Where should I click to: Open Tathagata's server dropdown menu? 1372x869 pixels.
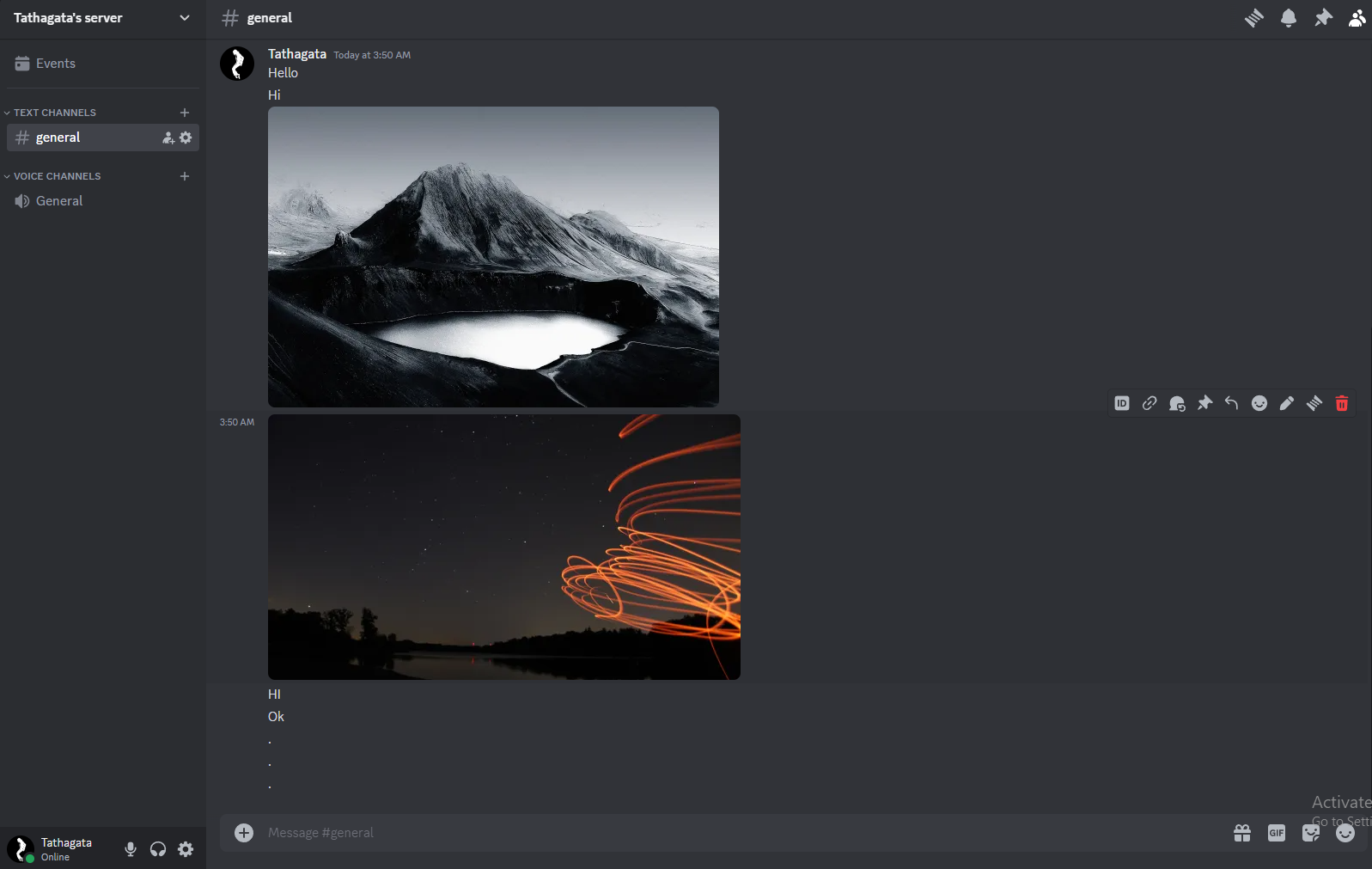pos(103,18)
